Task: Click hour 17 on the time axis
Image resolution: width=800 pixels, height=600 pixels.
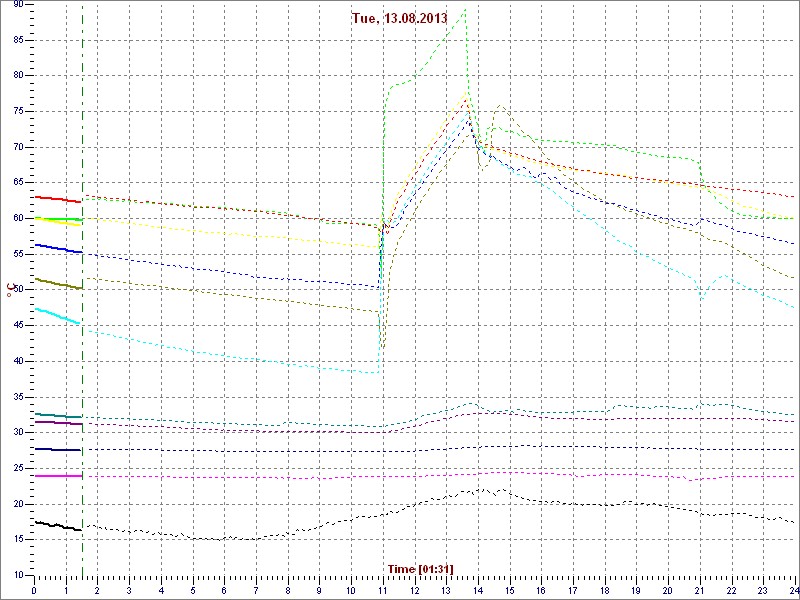Action: pyautogui.click(x=574, y=590)
